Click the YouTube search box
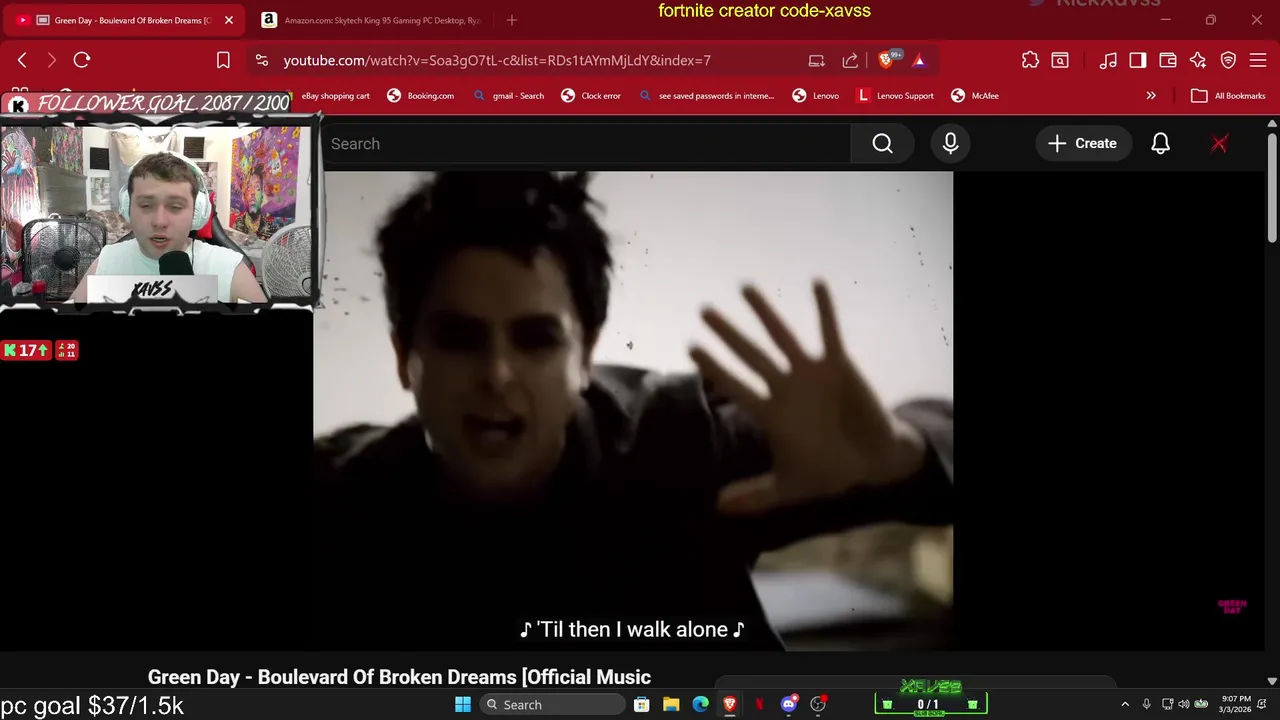This screenshot has width=1280, height=720. click(x=586, y=144)
